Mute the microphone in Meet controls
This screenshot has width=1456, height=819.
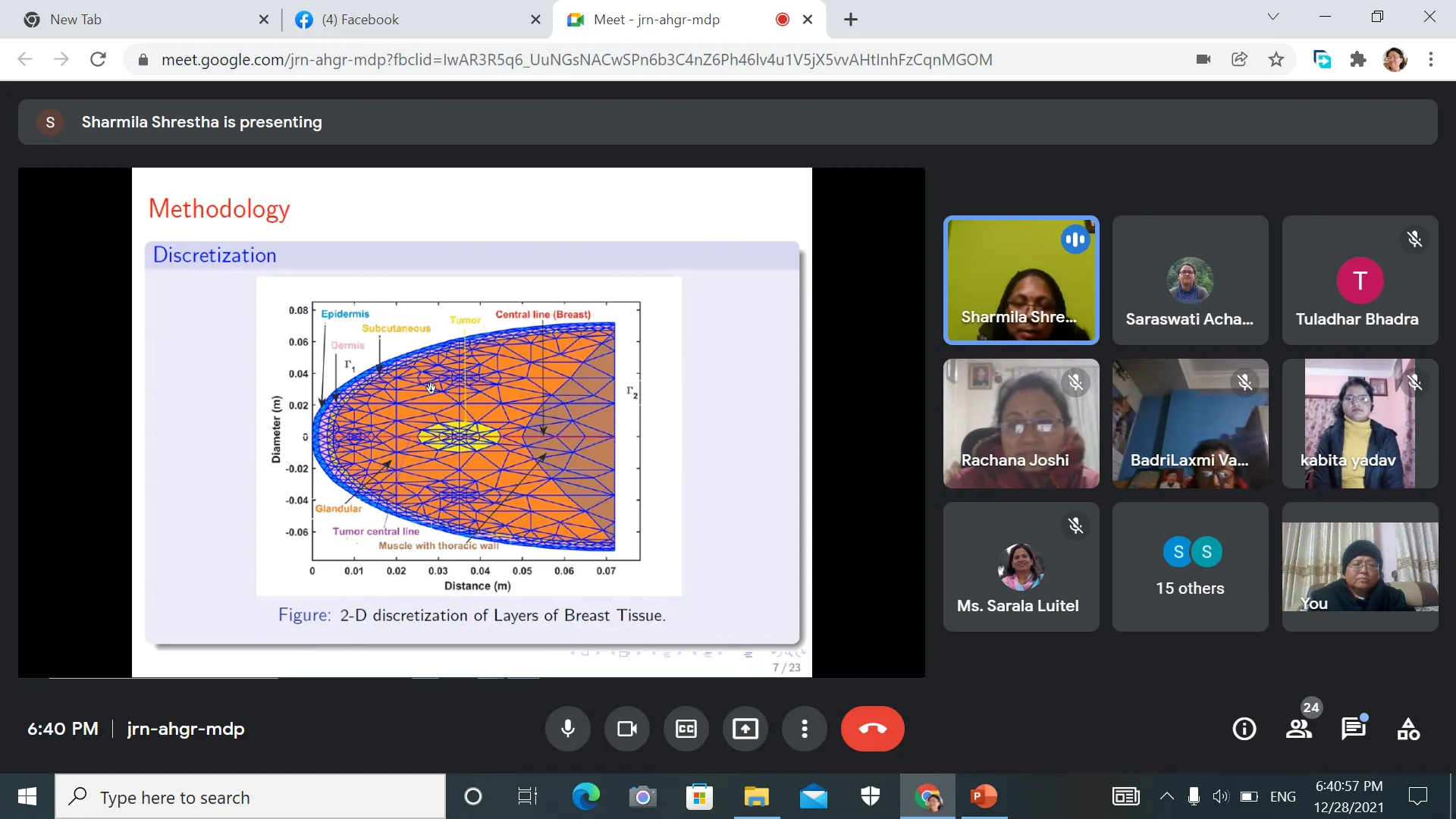coord(567,729)
